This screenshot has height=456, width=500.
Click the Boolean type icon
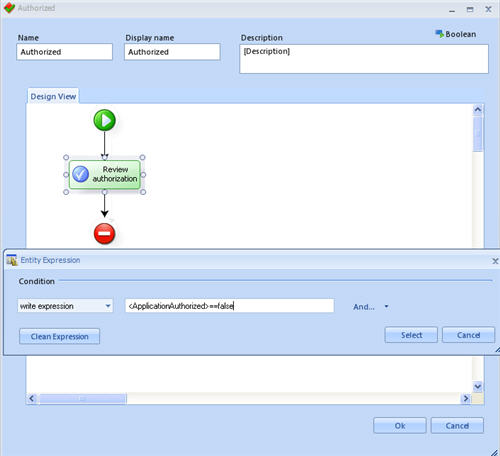coord(440,34)
